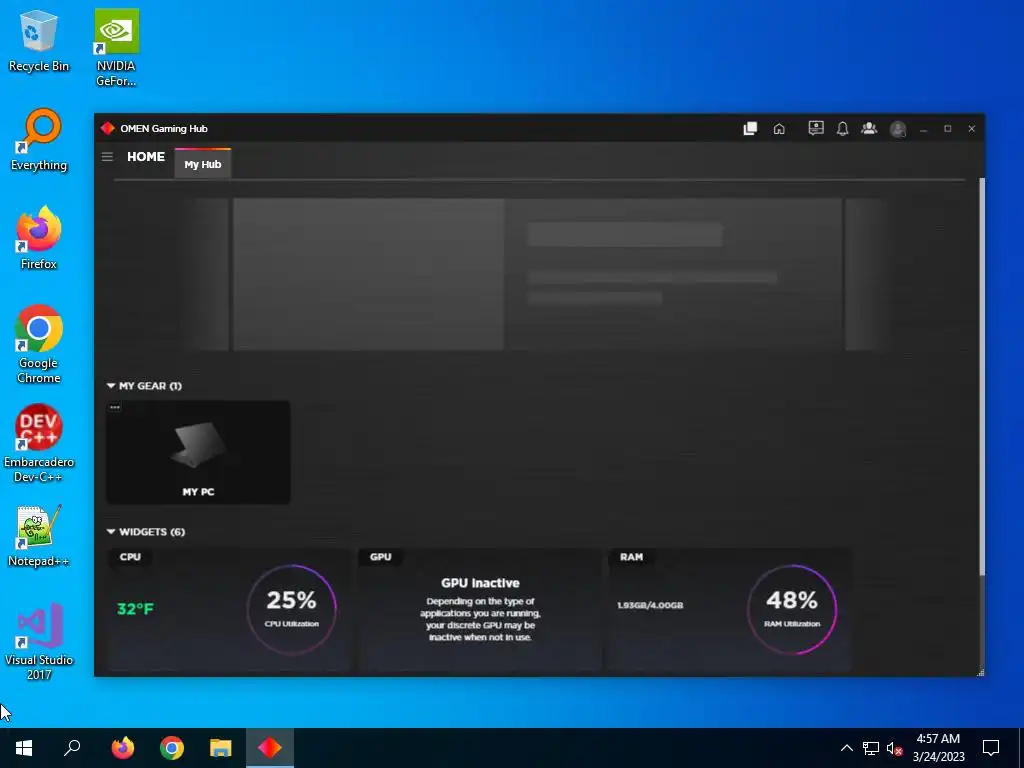This screenshot has width=1024, height=768.
Task: Select the HOME heading
Action: [x=146, y=157]
